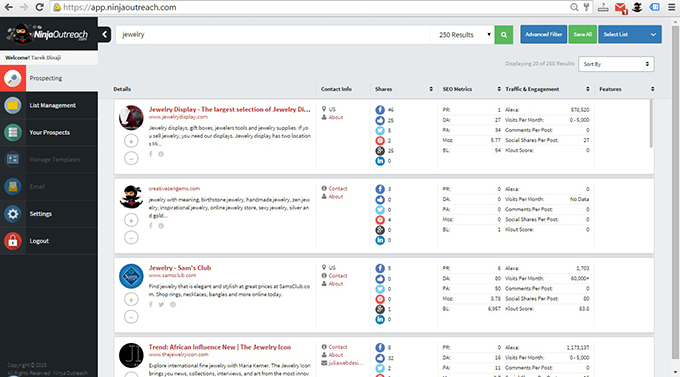
Task: Sort by the SEO Metrics column arrows
Action: 499,89
